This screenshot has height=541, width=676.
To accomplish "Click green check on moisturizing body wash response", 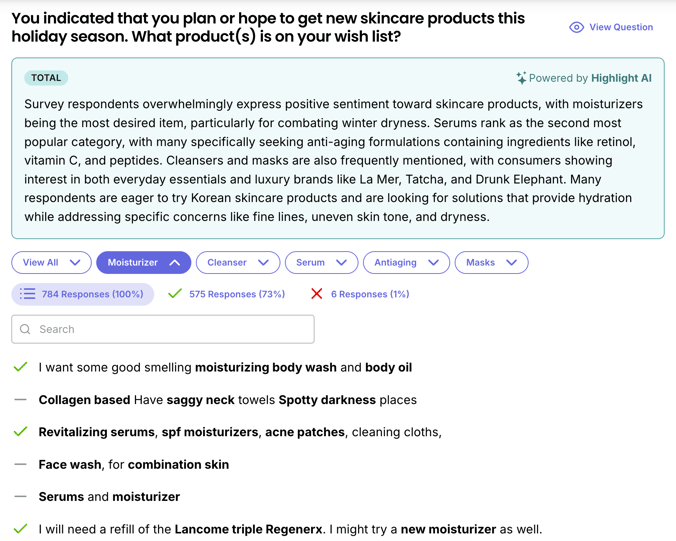I will [x=20, y=367].
